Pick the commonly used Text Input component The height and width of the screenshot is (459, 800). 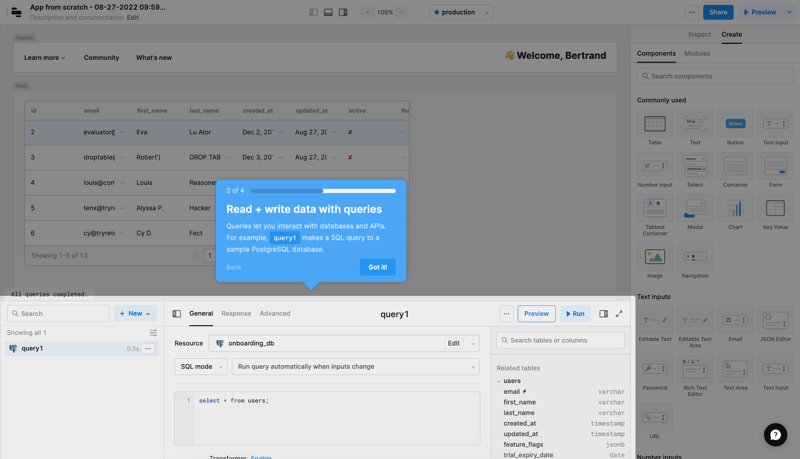(775, 128)
